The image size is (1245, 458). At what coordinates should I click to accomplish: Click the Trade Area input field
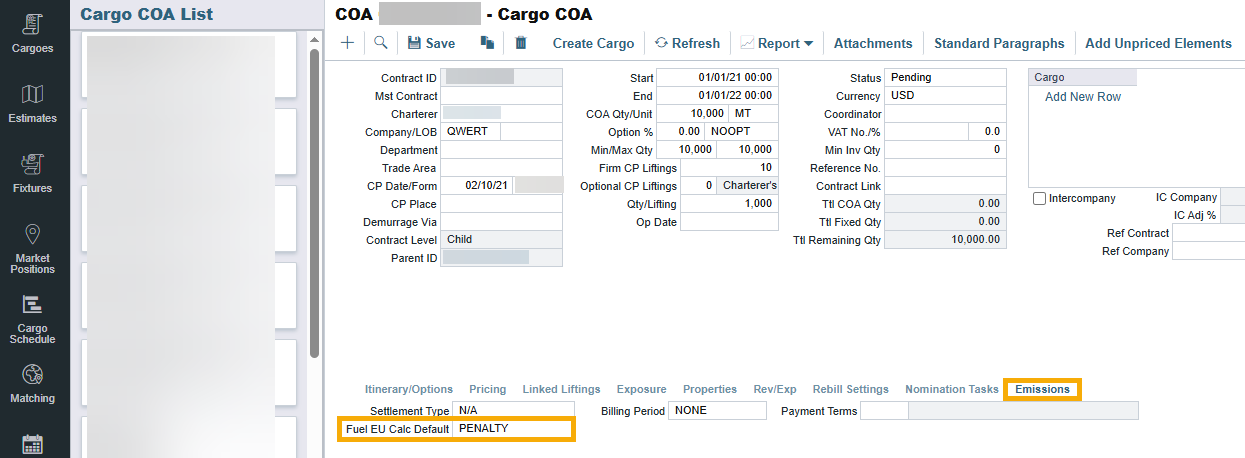pos(501,168)
